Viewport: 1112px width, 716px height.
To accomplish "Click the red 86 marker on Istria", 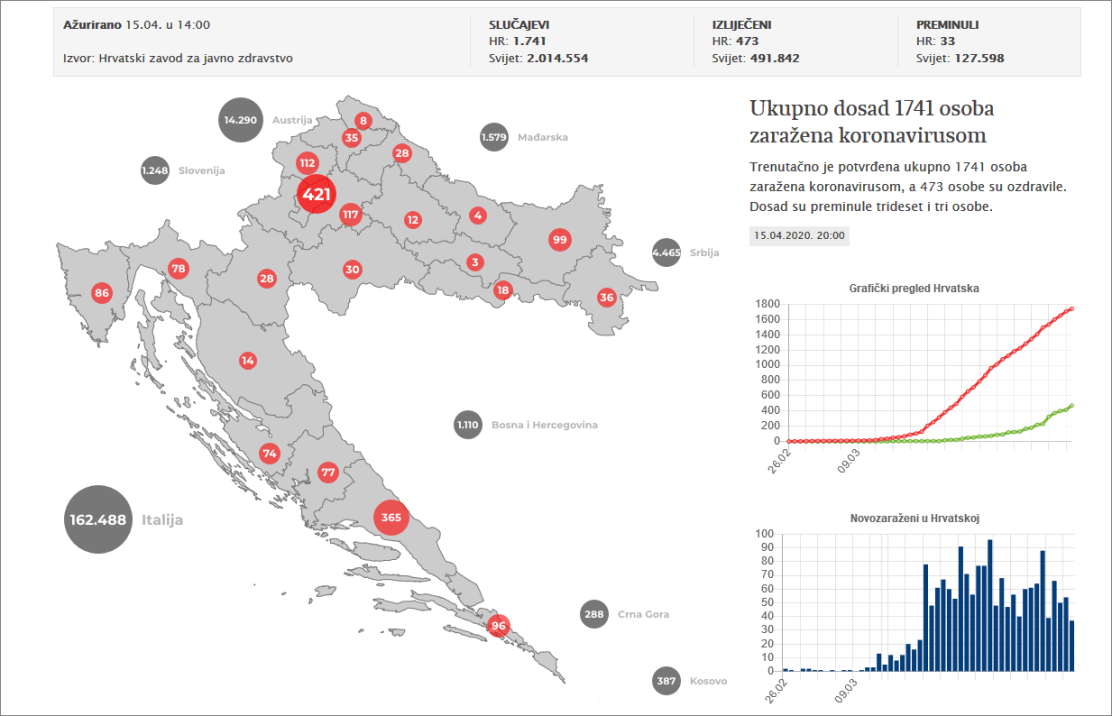I will click(101, 293).
